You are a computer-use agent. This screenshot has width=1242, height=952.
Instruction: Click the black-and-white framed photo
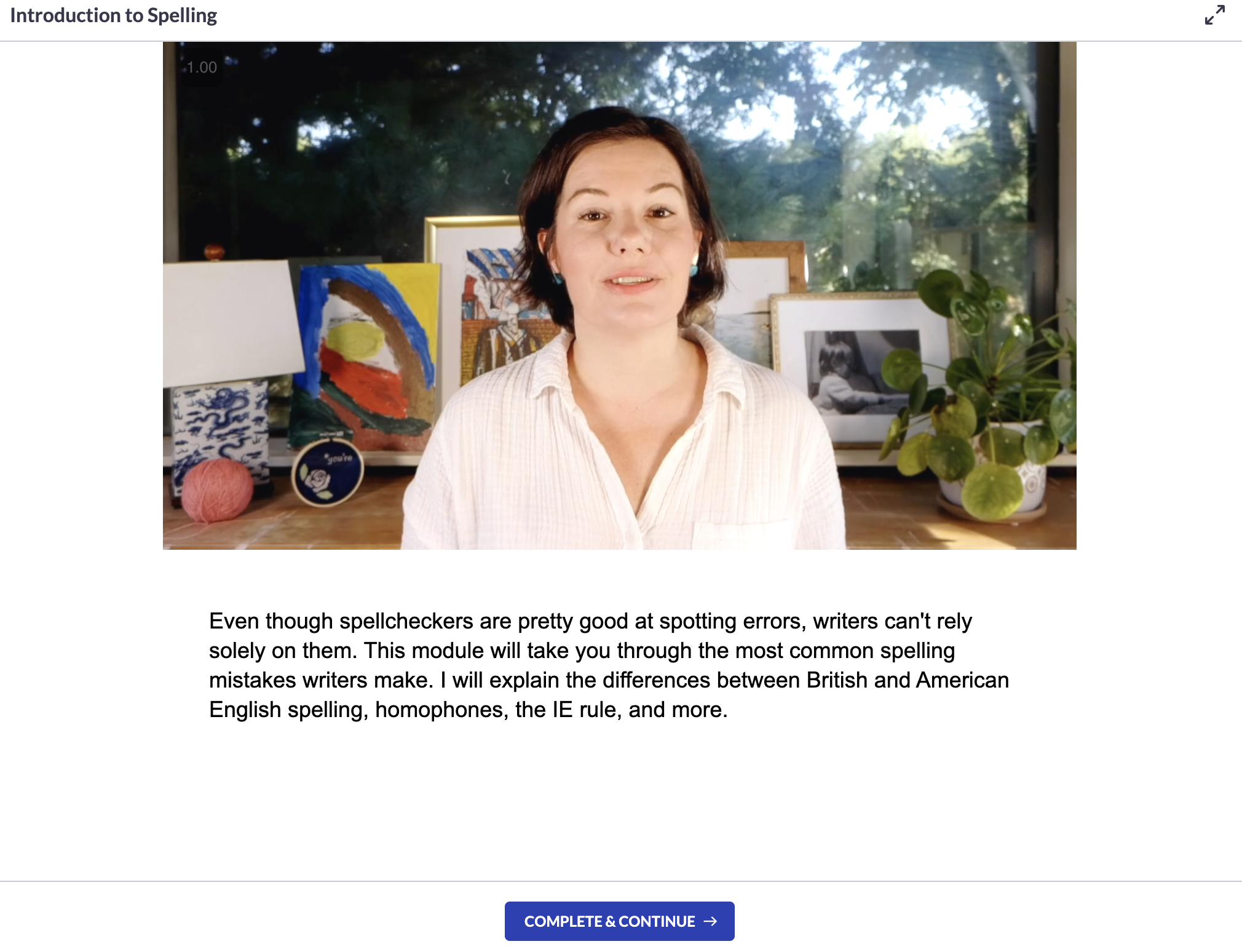pyautogui.click(x=861, y=369)
